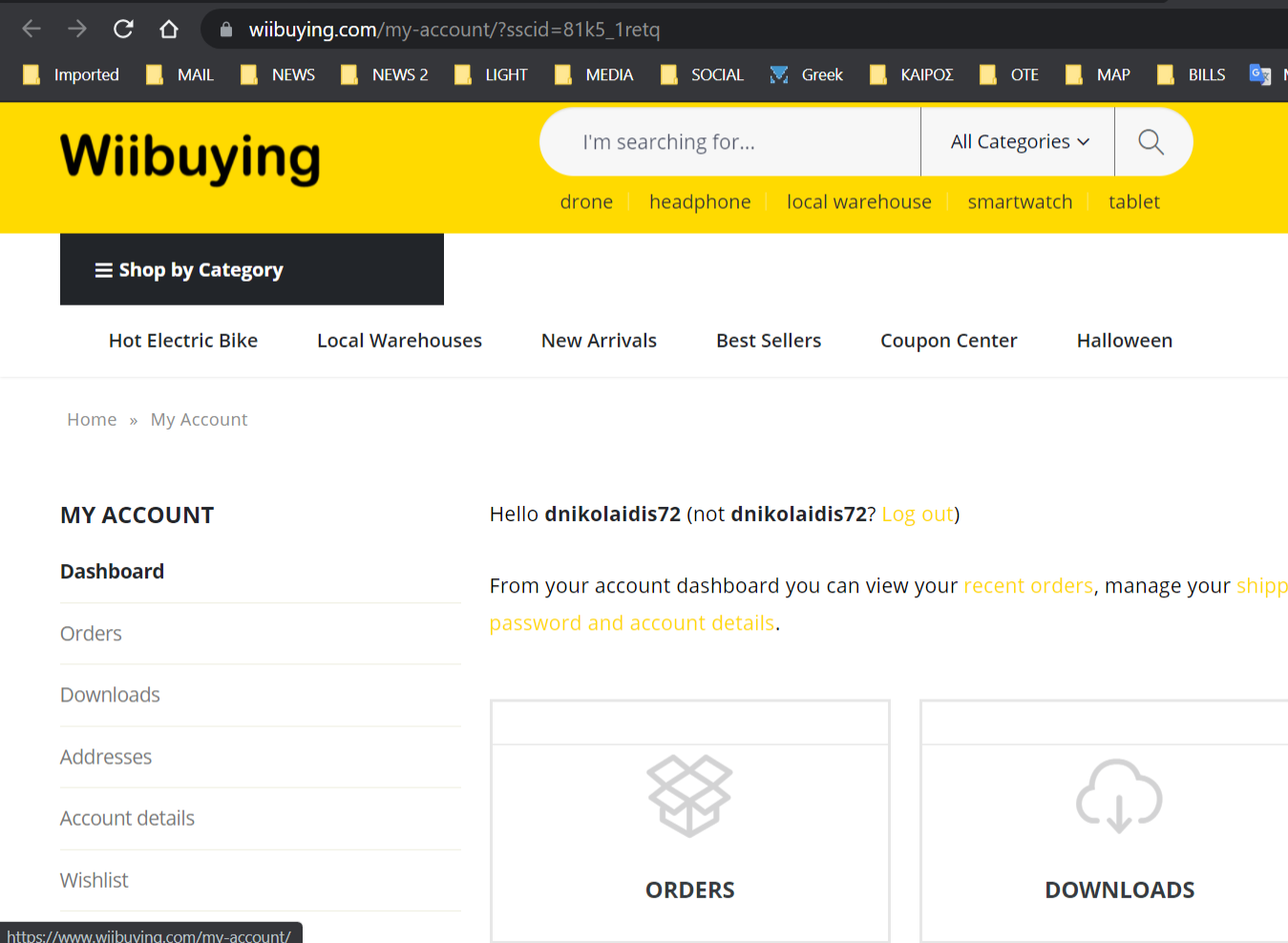Click the Home breadcrumb link

(x=92, y=419)
